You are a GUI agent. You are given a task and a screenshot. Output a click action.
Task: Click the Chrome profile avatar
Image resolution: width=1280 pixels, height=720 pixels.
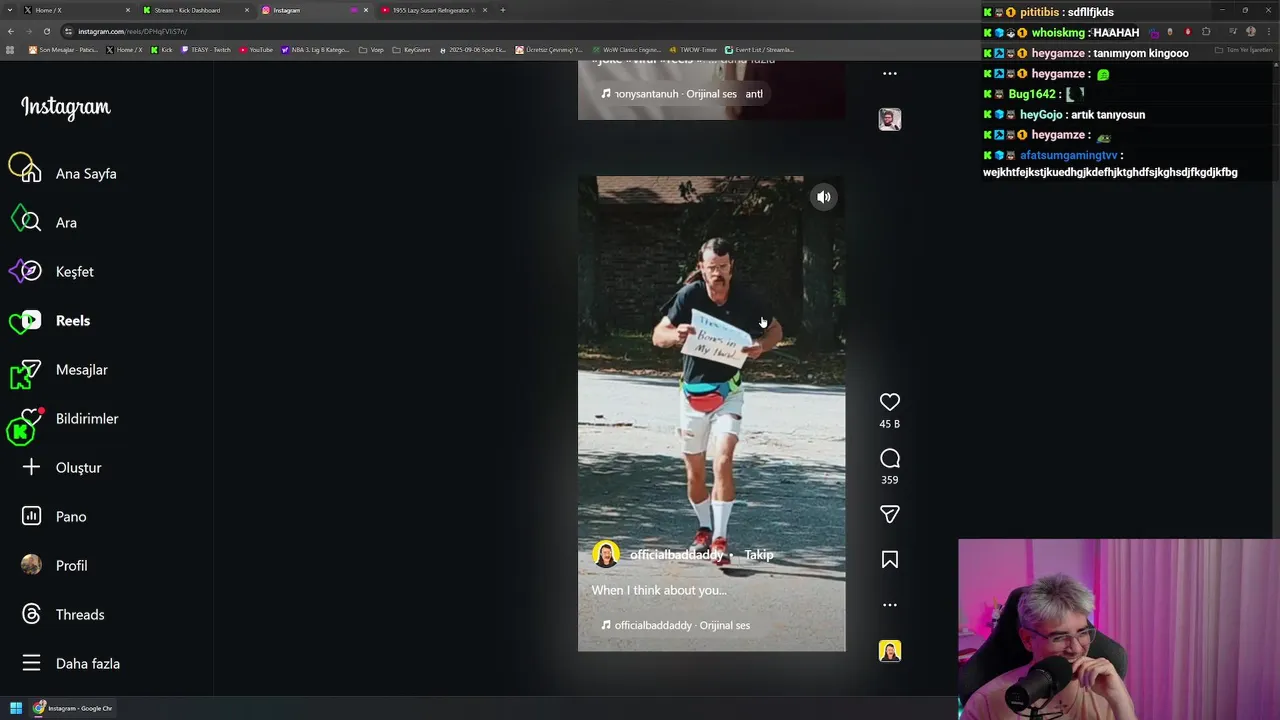click(1250, 31)
